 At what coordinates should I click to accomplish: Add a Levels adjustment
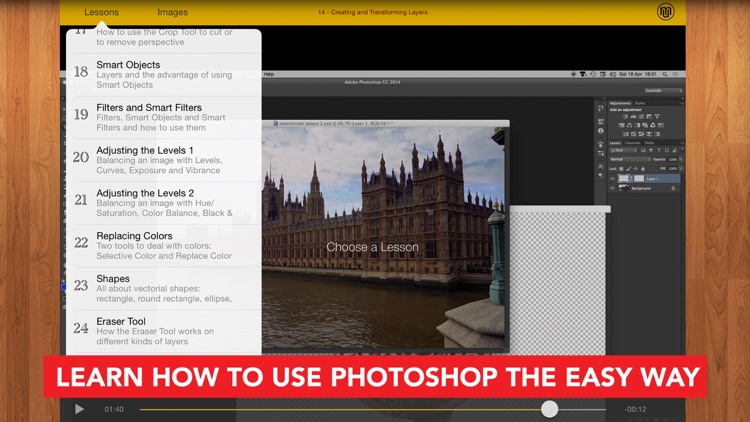click(x=633, y=117)
